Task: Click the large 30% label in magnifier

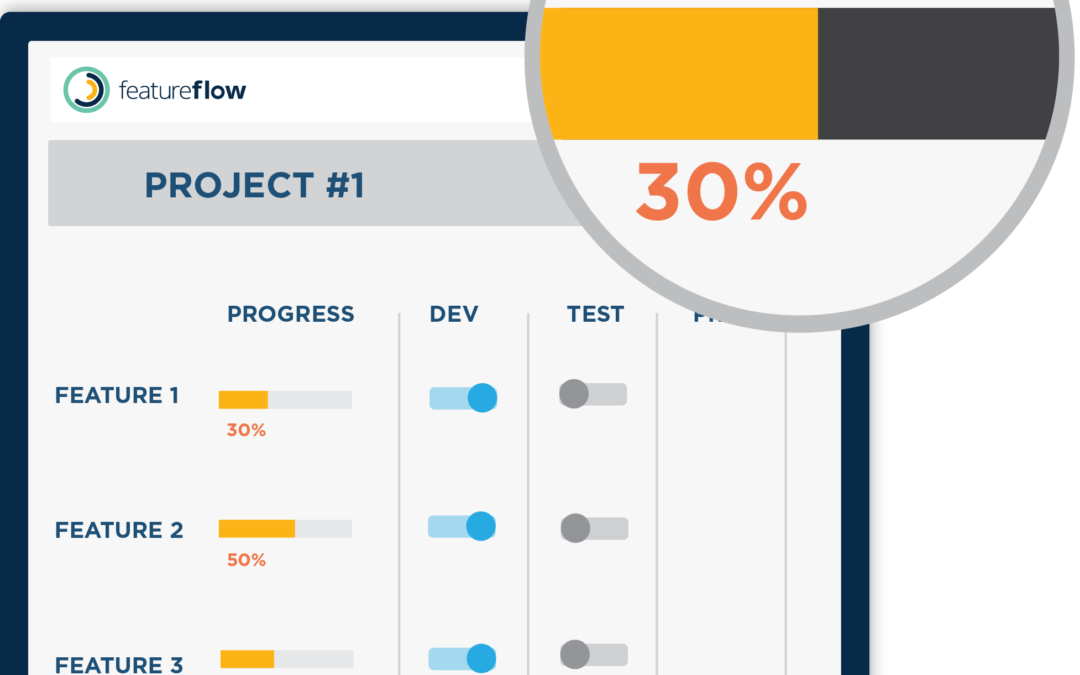Action: pyautogui.click(x=721, y=191)
